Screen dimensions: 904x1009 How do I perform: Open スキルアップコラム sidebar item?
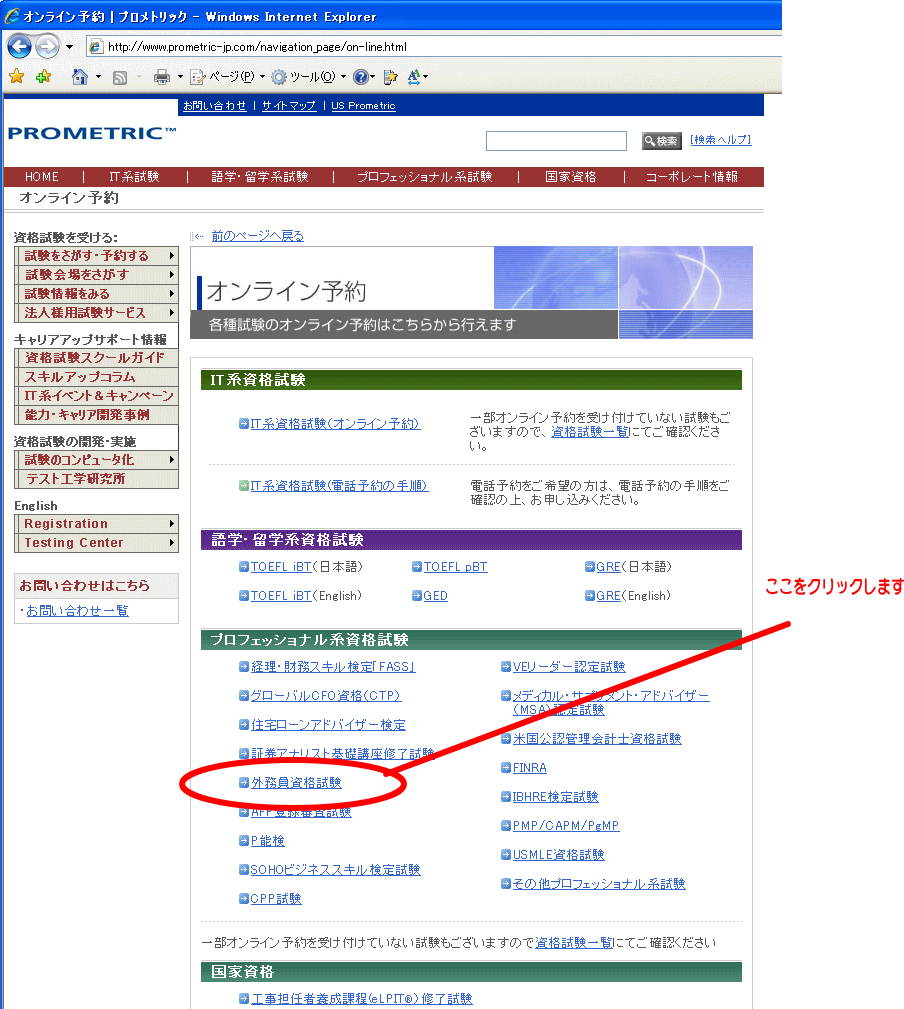(x=97, y=377)
